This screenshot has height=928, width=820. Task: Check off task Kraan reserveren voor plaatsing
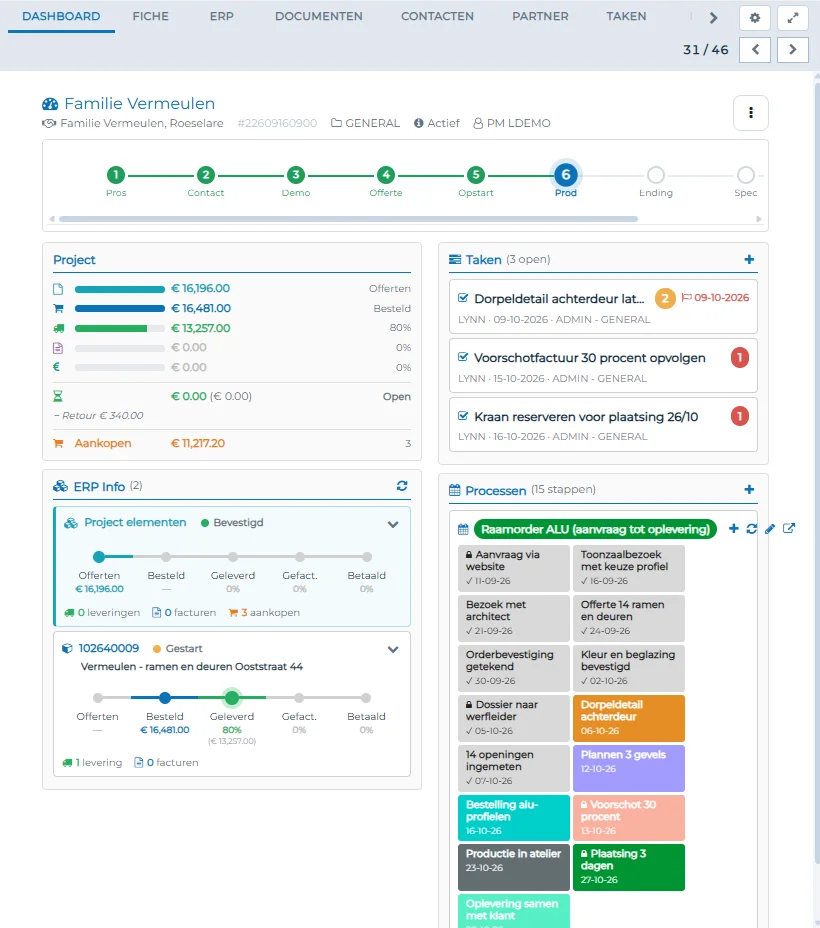[463, 416]
